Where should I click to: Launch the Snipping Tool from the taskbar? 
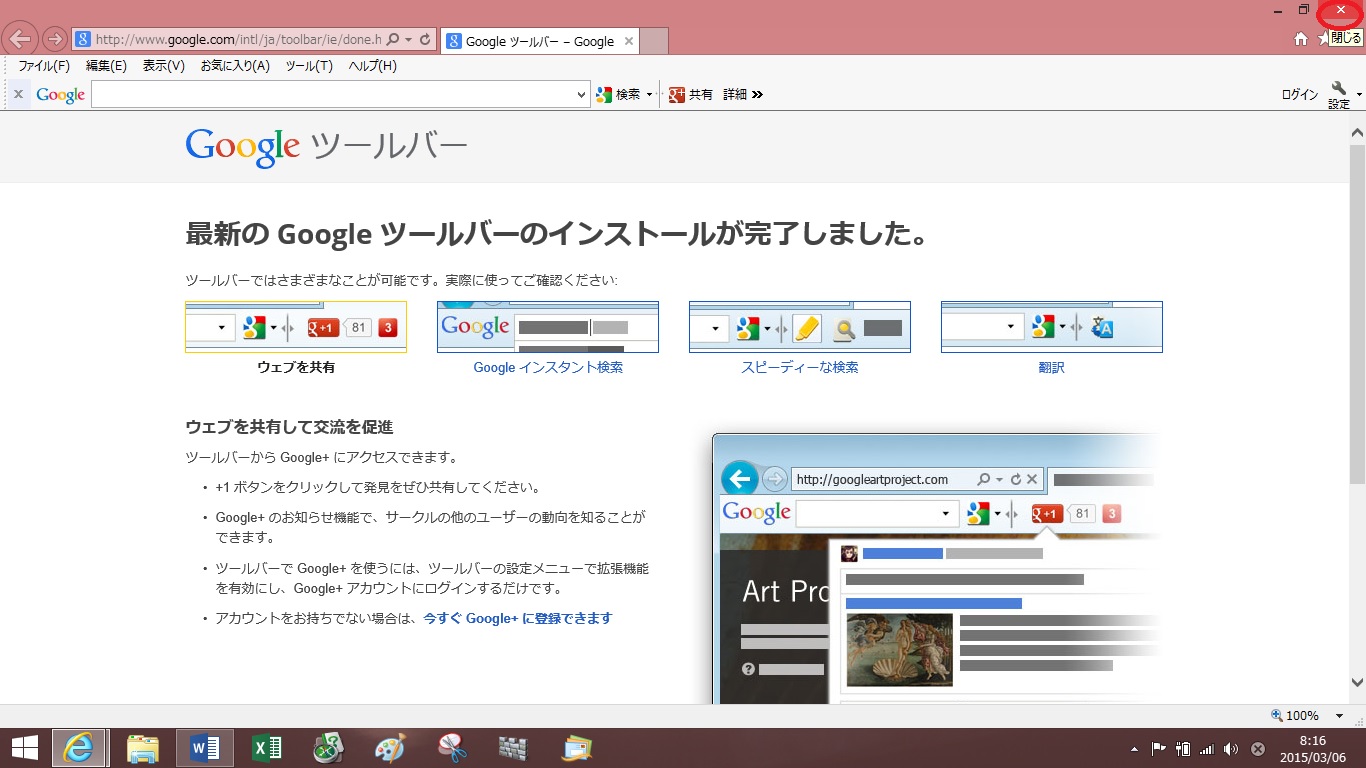(x=452, y=748)
